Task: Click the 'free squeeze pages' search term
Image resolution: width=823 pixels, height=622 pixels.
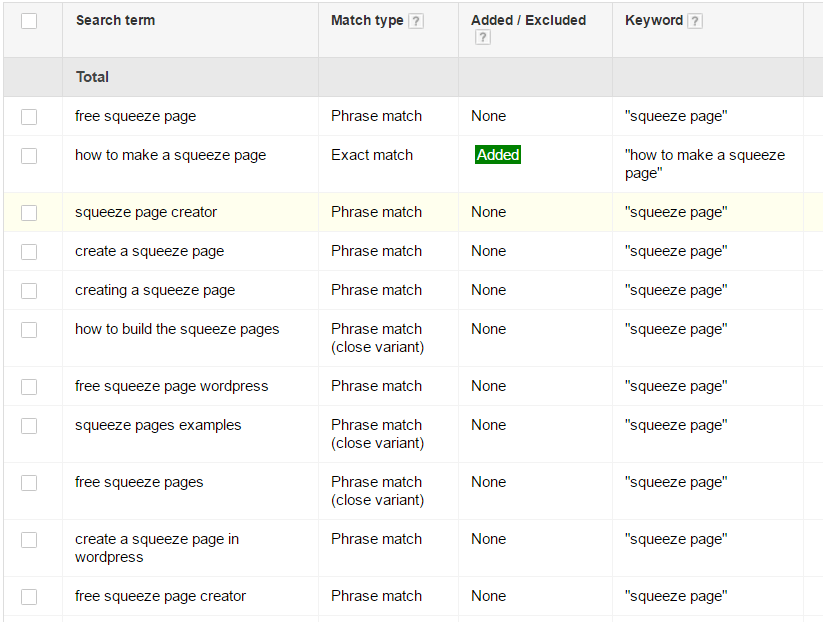Action: [x=139, y=482]
